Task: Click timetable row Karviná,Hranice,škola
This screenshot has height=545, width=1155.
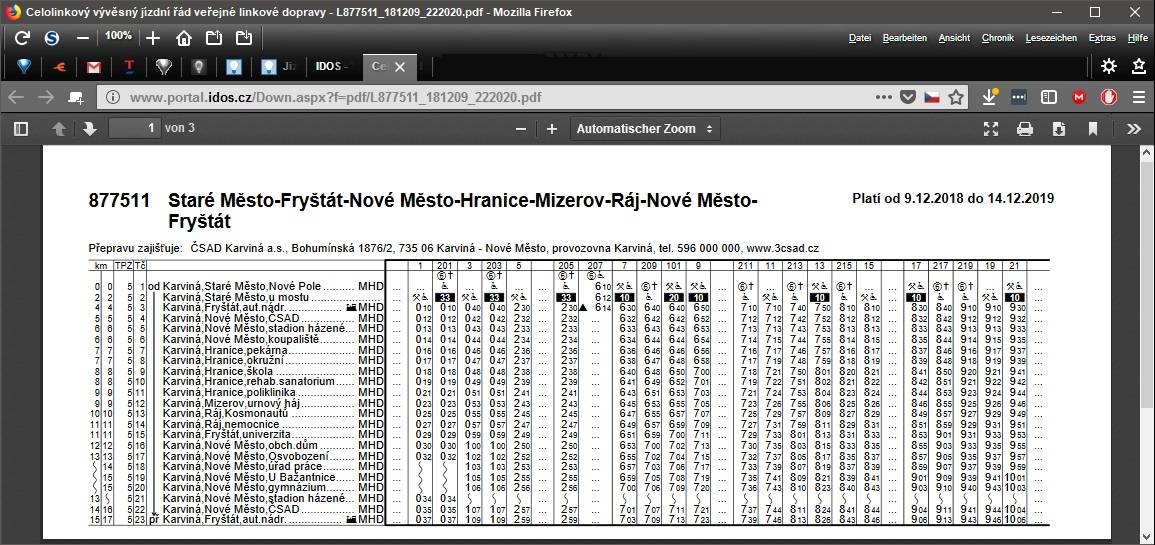Action: click(567, 372)
